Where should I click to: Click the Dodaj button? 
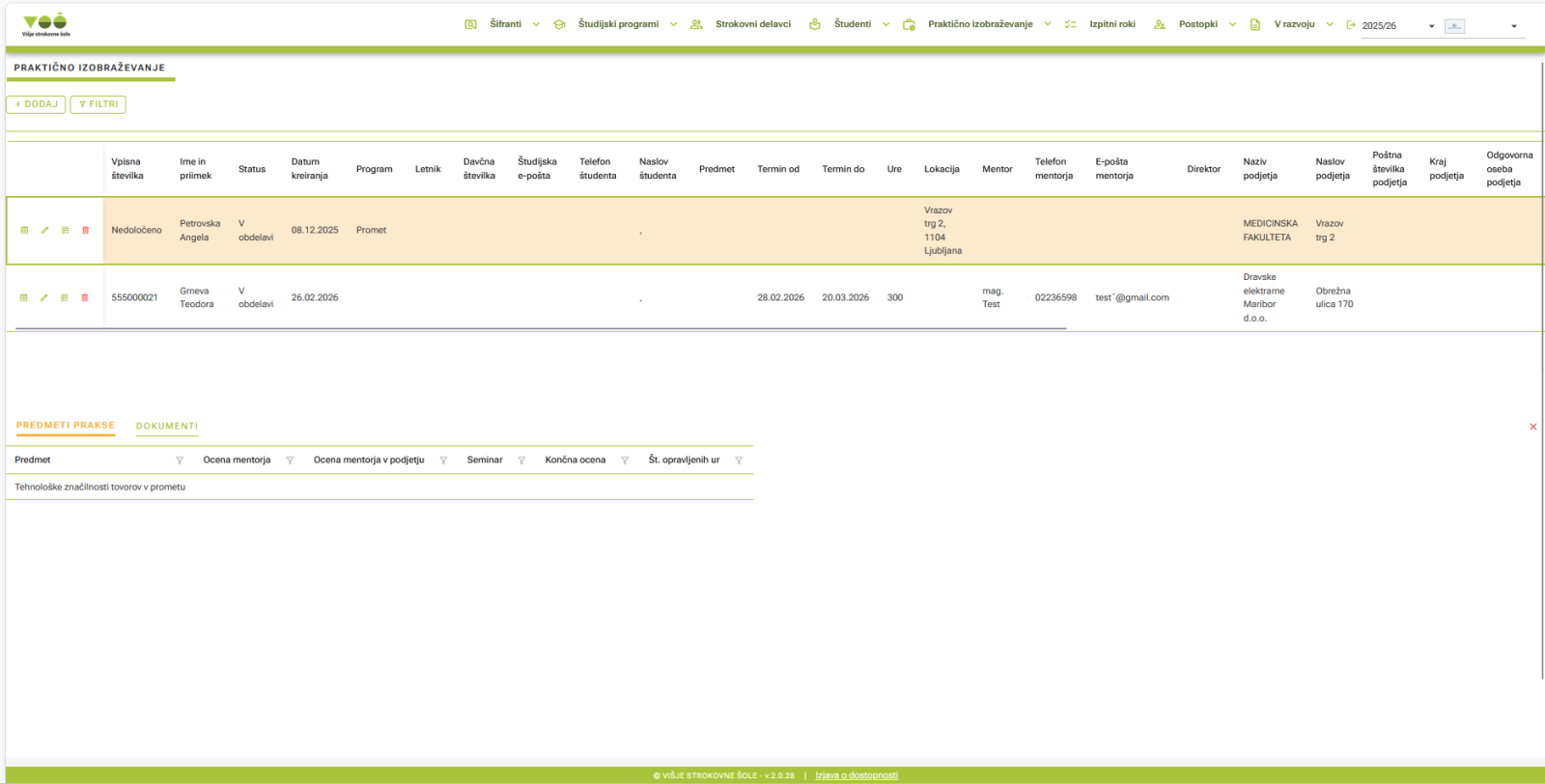coord(36,104)
